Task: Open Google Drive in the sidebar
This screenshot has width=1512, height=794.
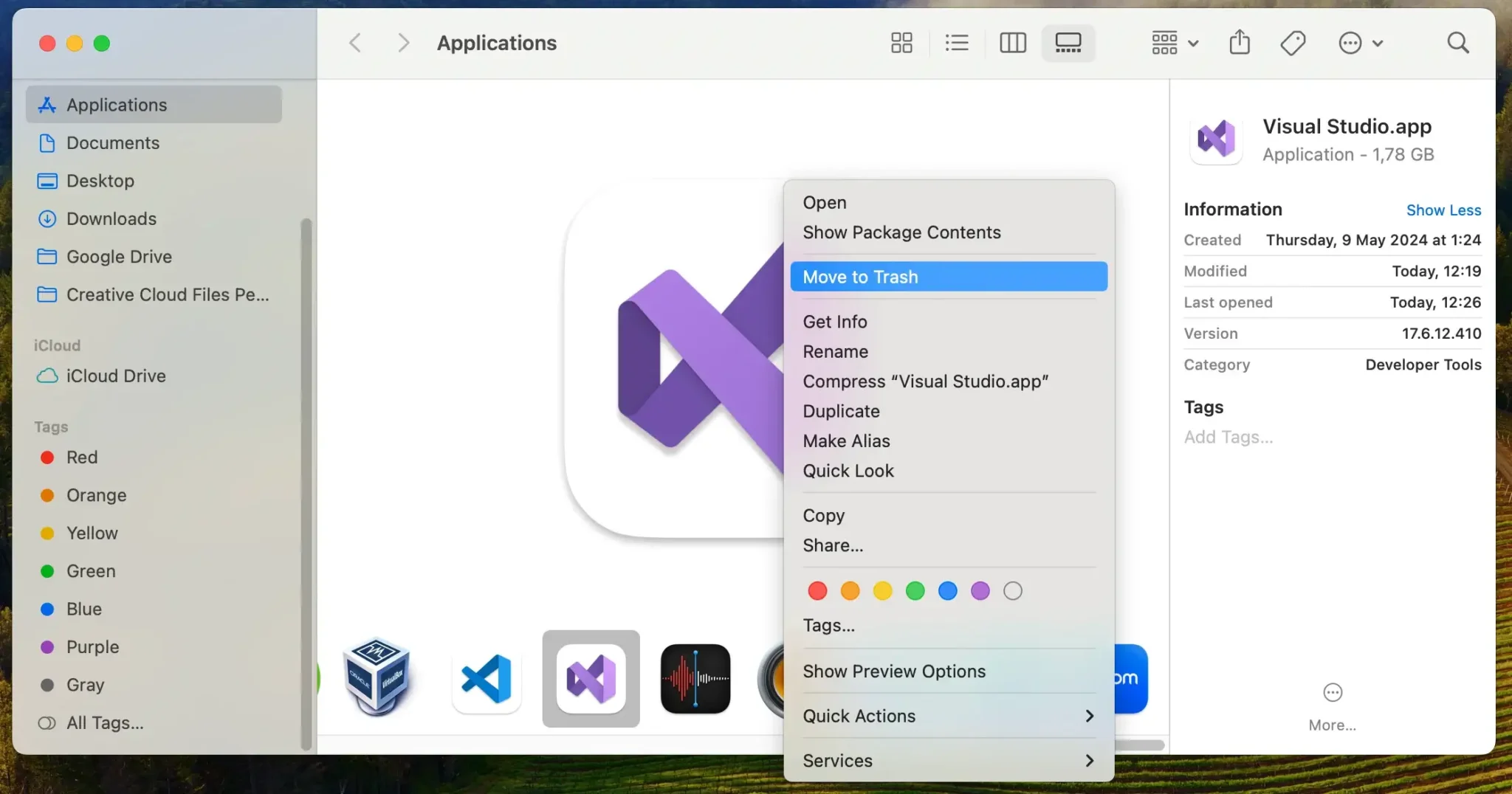Action: 154,257
